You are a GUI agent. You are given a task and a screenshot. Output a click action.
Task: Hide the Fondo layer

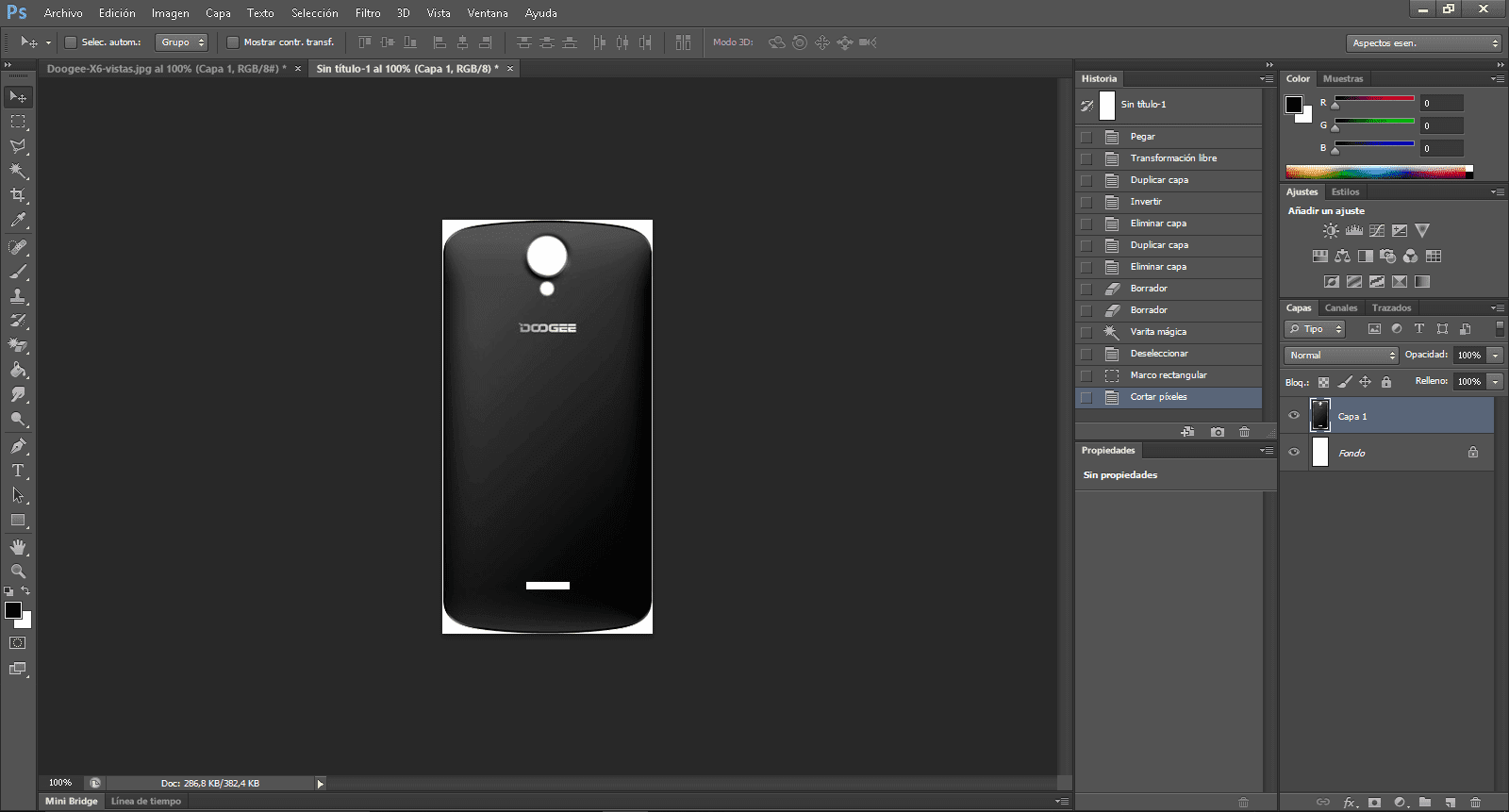coord(1294,453)
